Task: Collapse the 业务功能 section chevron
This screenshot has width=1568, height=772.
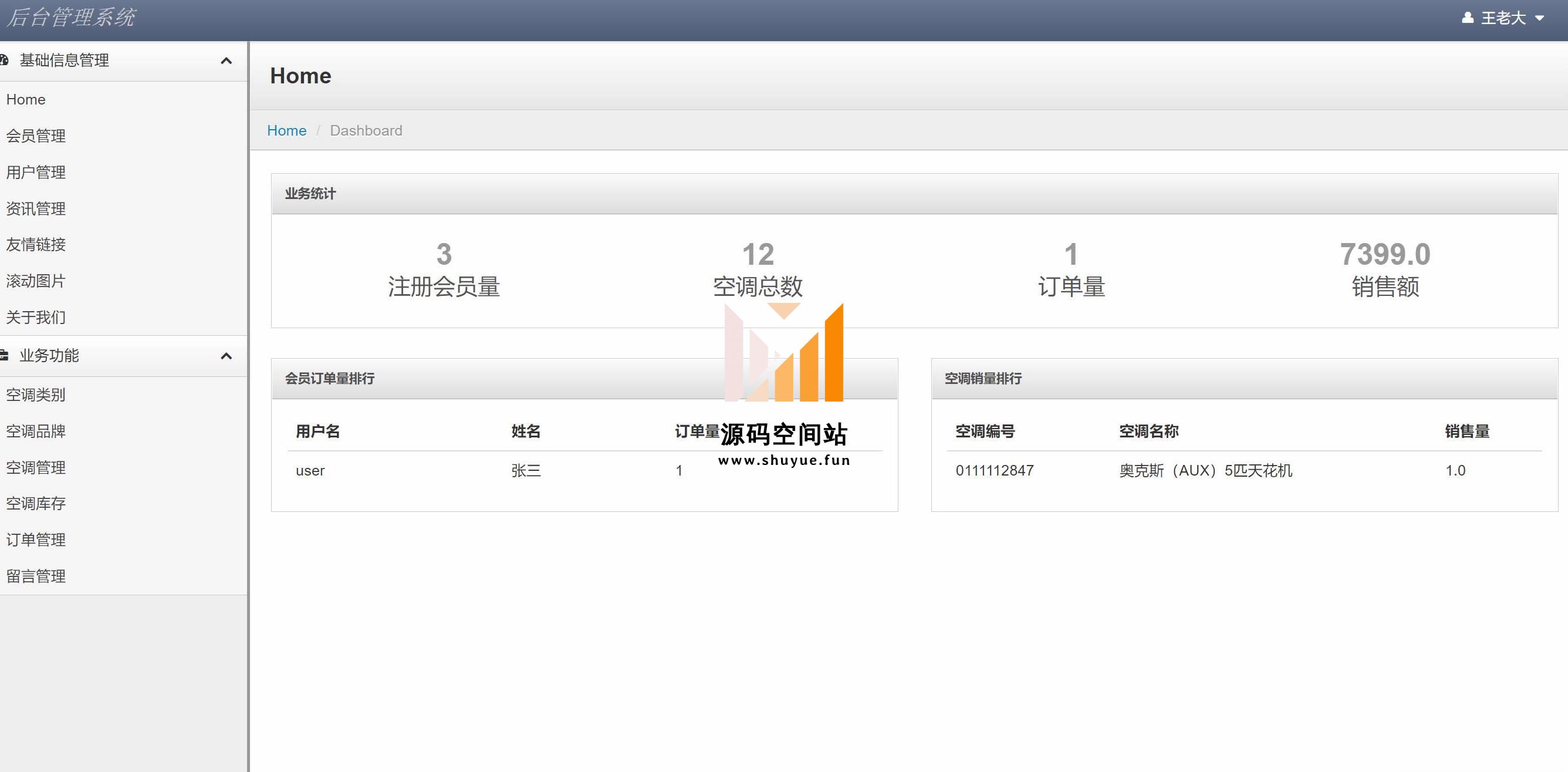Action: pos(226,356)
